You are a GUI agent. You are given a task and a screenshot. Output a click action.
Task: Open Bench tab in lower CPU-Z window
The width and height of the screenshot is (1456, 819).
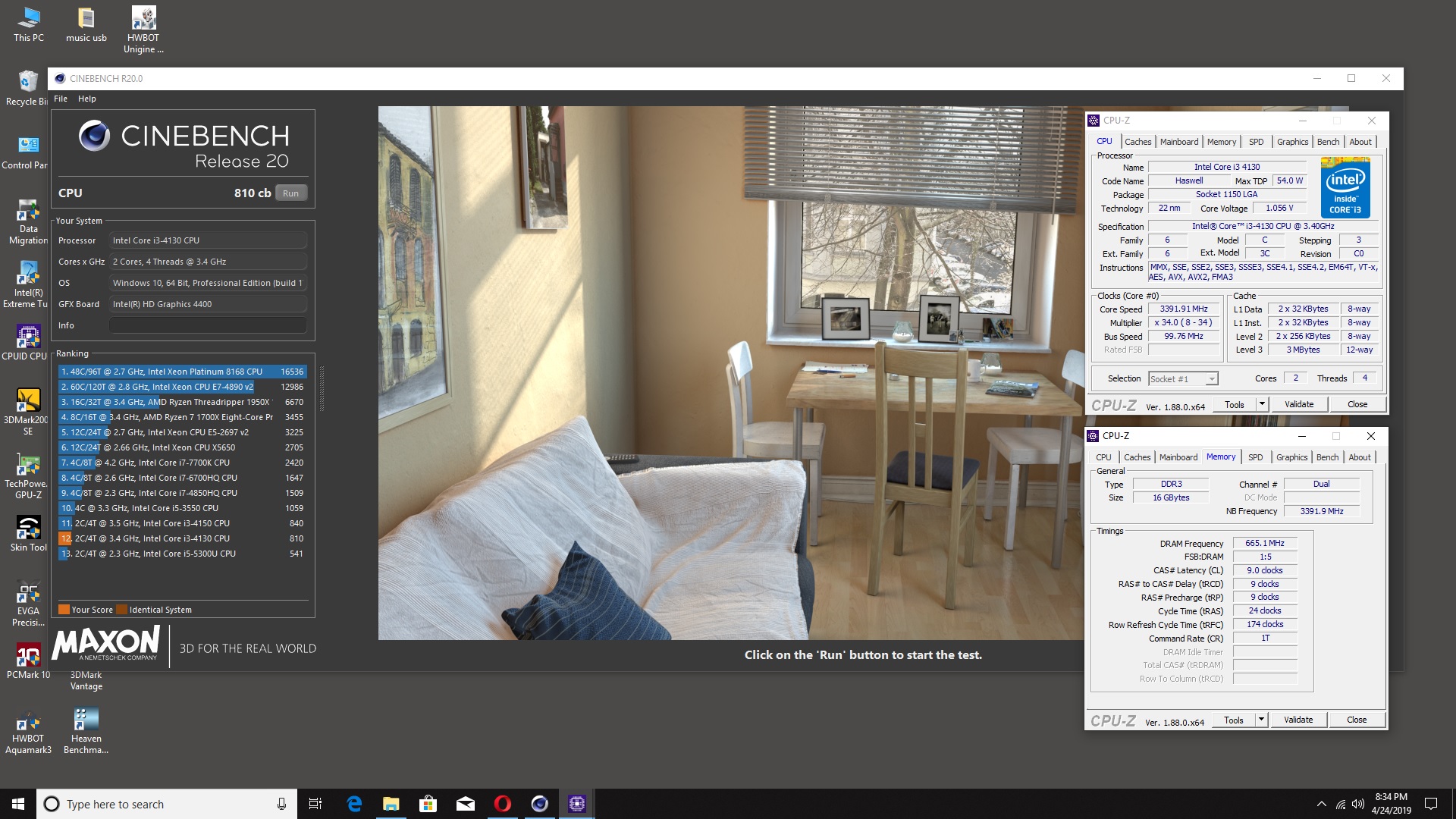point(1327,457)
